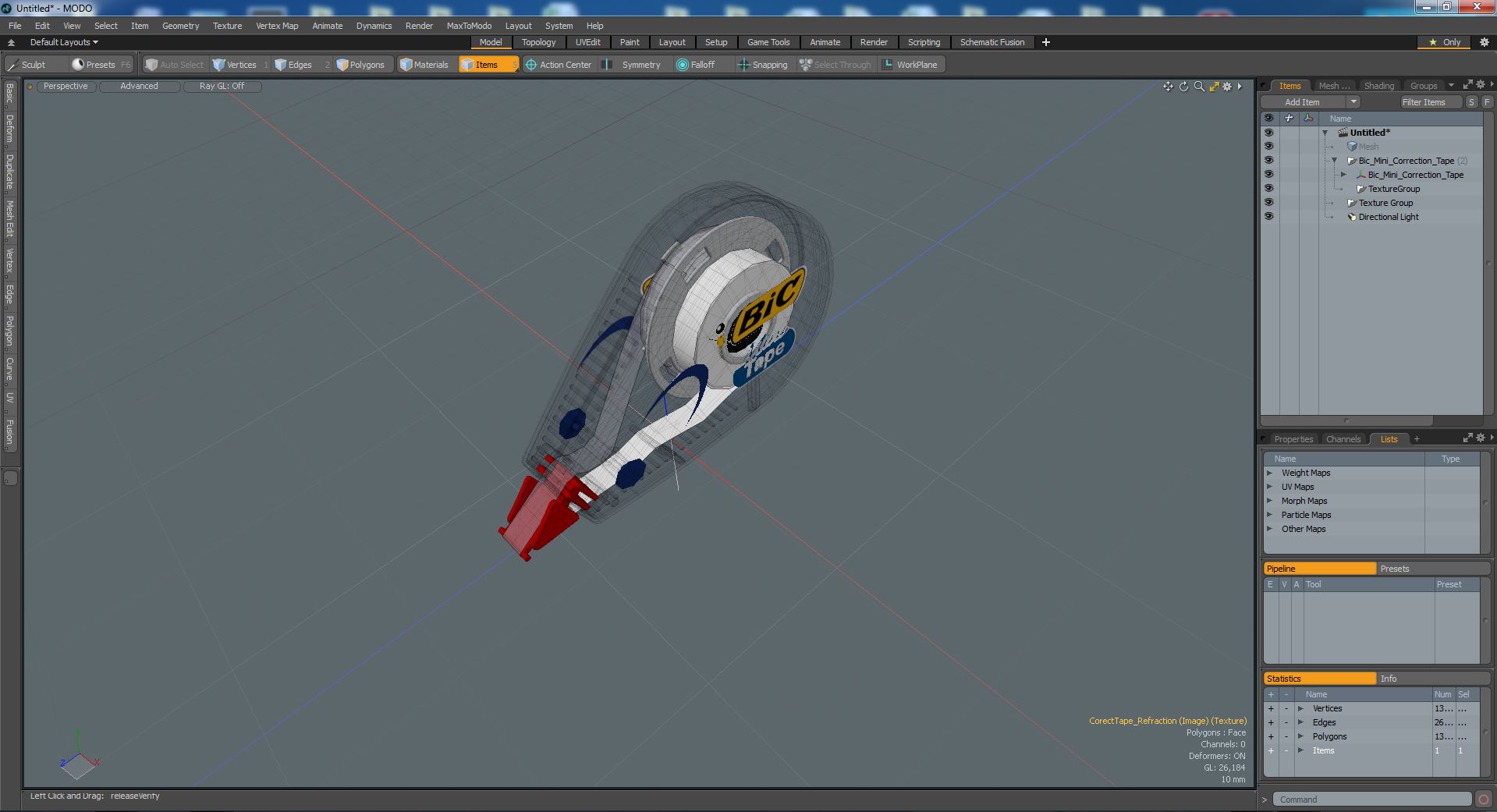Viewport: 1497px width, 812px height.
Task: Toggle Ray GL mode
Action: coord(222,87)
